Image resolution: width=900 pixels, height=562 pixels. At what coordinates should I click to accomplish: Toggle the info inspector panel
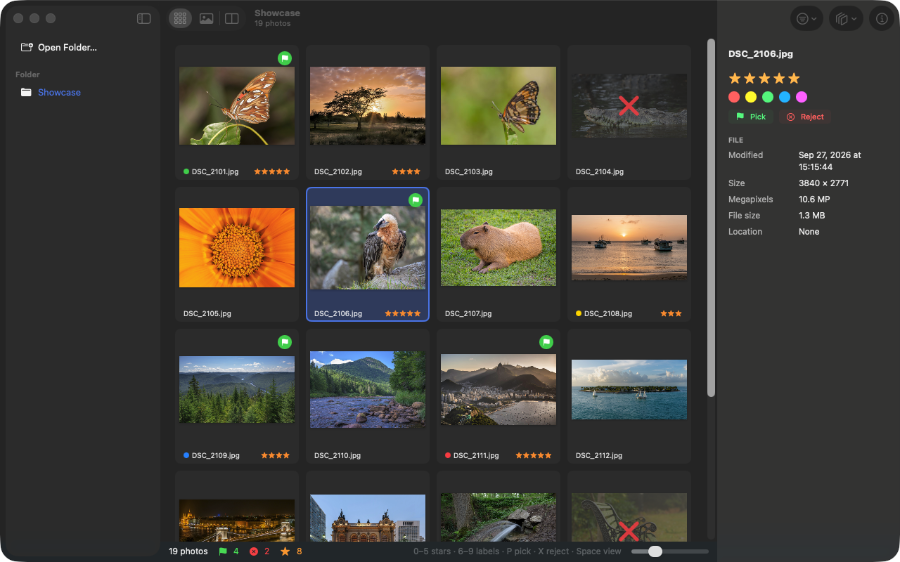click(x=882, y=18)
